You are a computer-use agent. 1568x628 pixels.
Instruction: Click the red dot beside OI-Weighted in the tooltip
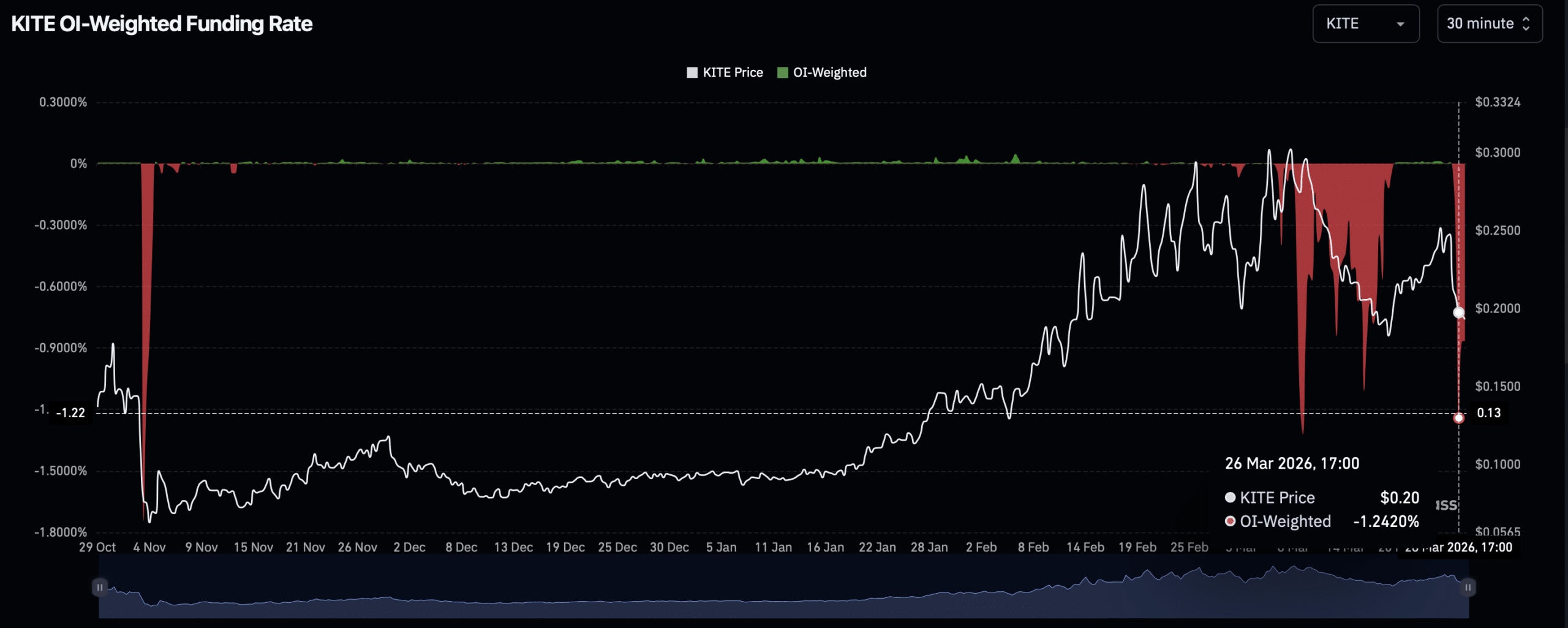click(1230, 521)
